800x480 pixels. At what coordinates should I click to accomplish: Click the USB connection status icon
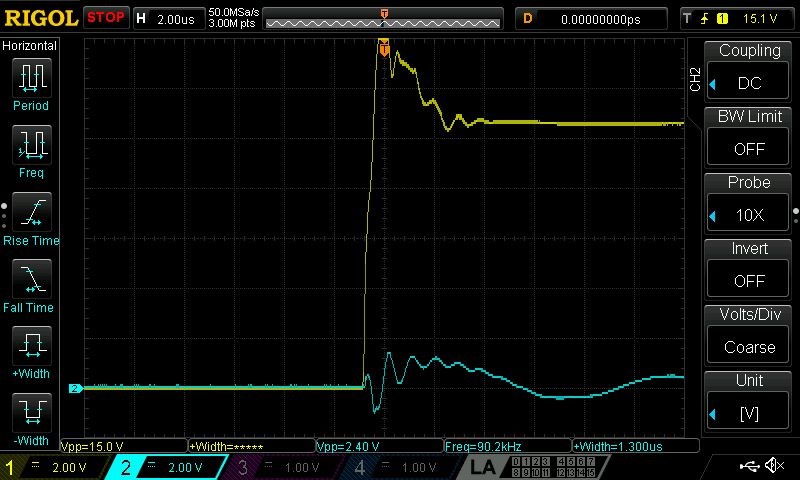click(749, 466)
